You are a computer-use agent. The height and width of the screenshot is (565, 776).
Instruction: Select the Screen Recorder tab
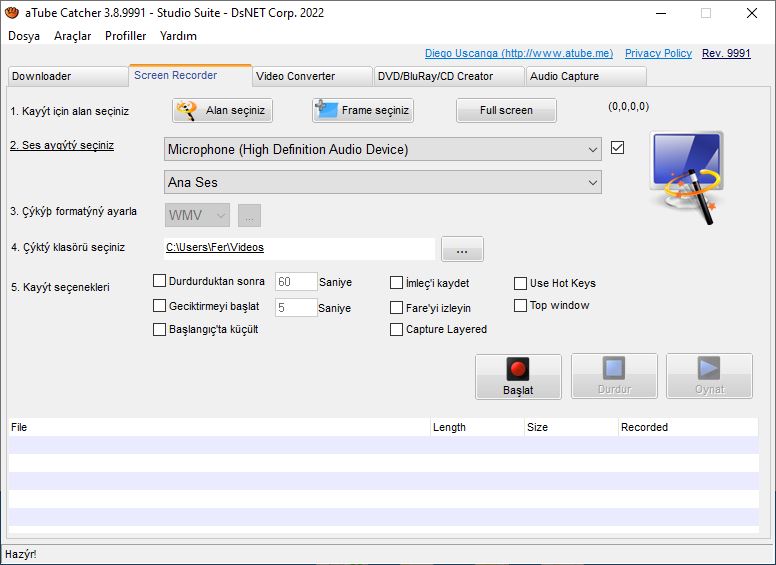point(191,75)
